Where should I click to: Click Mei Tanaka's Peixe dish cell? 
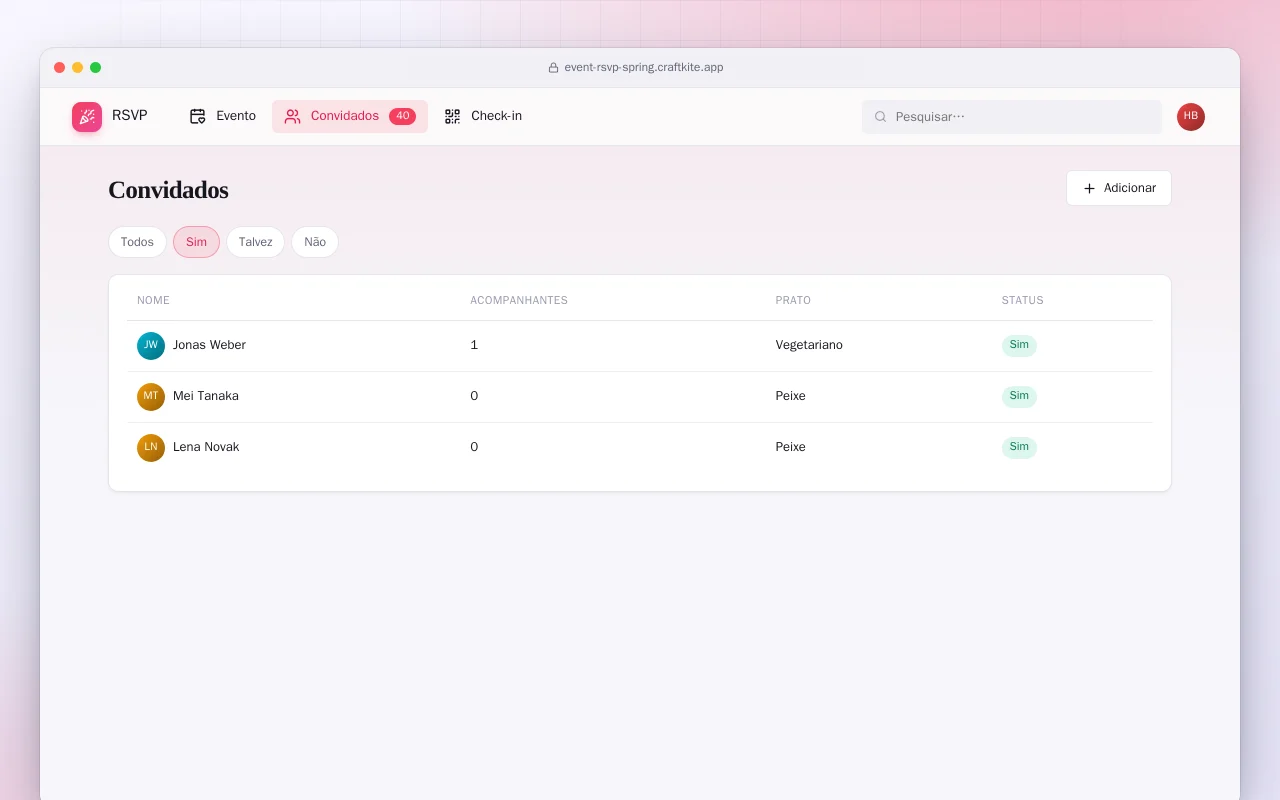790,396
